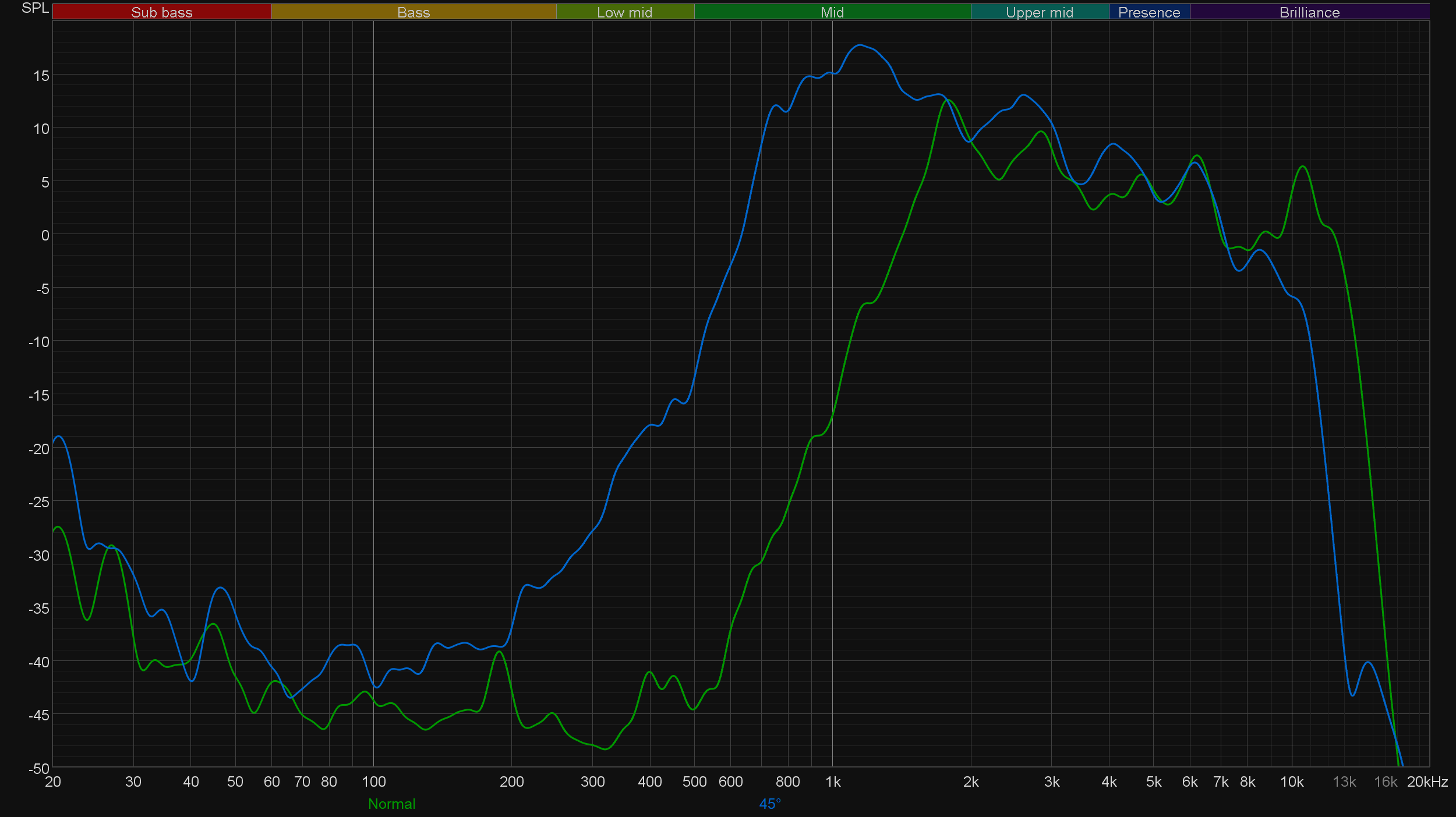Click the Brilliance band label
The width and height of the screenshot is (1456, 817).
1309,12
